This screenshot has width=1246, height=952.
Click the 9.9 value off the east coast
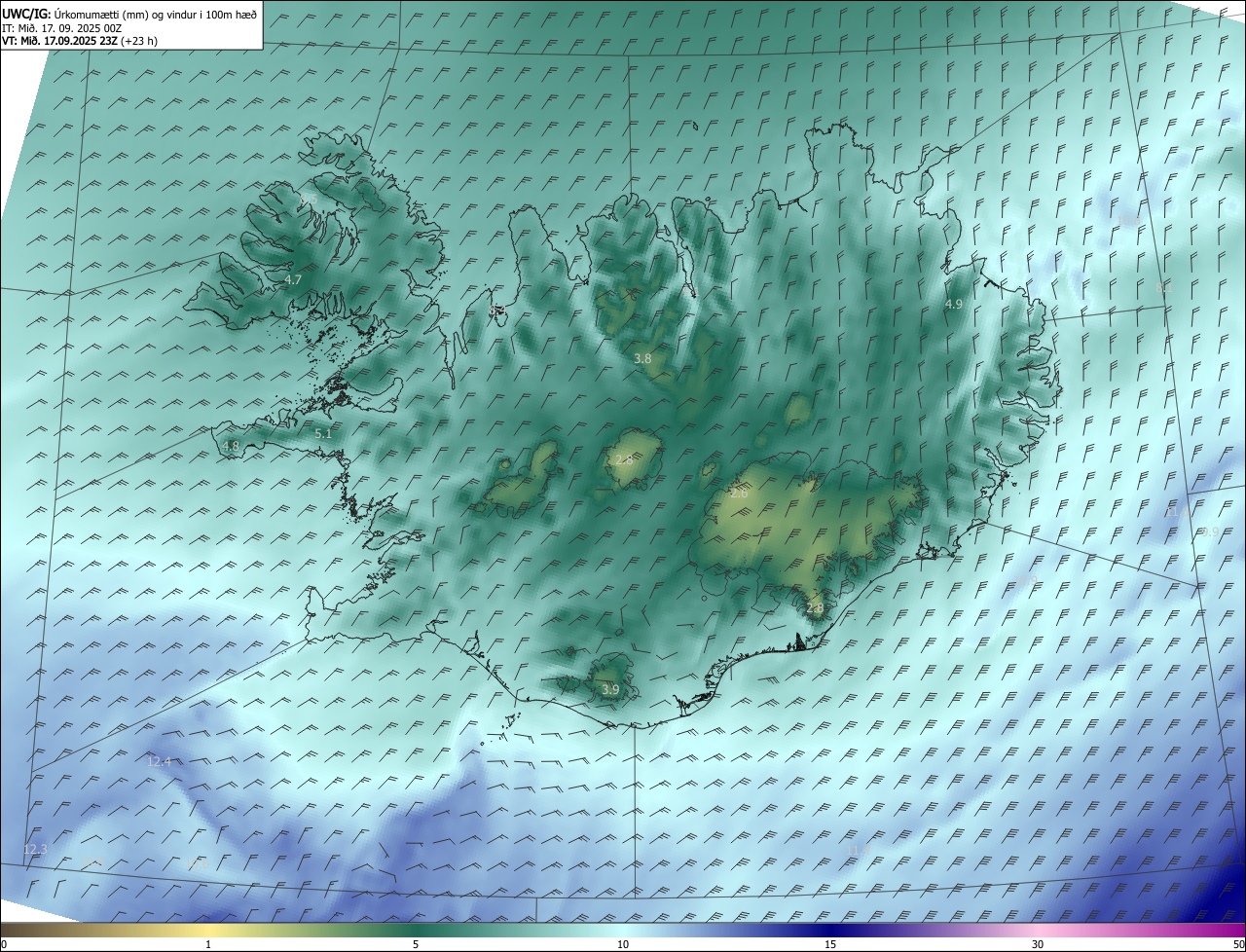(x=1210, y=532)
